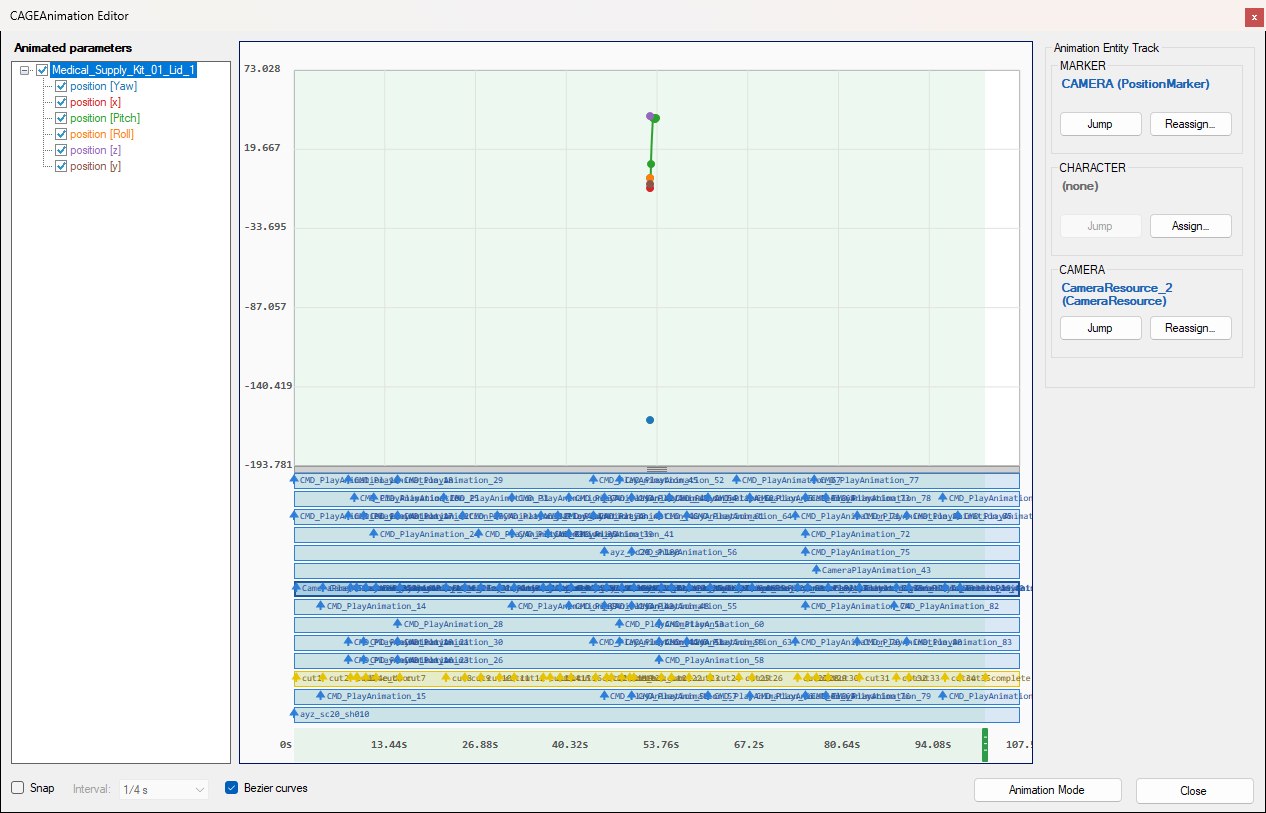Click Assign in the CHARACTER section
Screen dimensions: 1266x813
click(x=1190, y=226)
